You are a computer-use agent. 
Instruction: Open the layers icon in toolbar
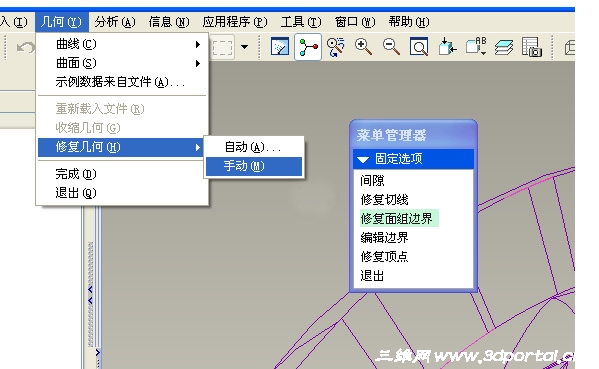coord(504,47)
